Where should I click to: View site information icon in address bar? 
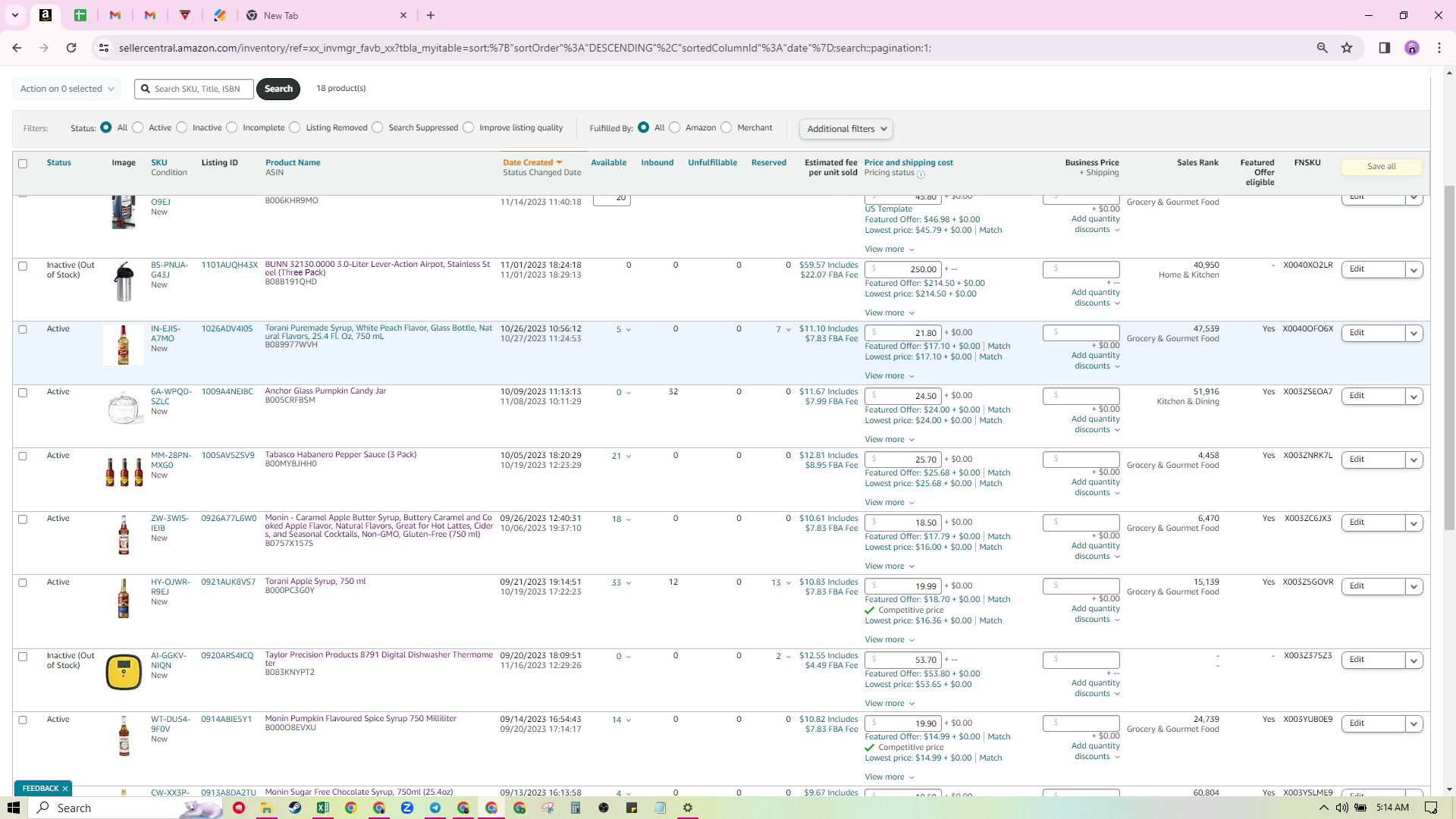click(x=104, y=48)
